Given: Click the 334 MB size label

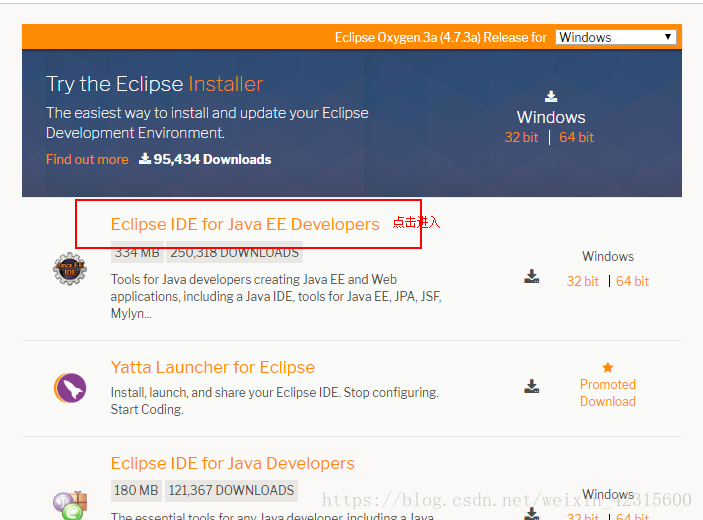Looking at the screenshot, I should pos(137,252).
